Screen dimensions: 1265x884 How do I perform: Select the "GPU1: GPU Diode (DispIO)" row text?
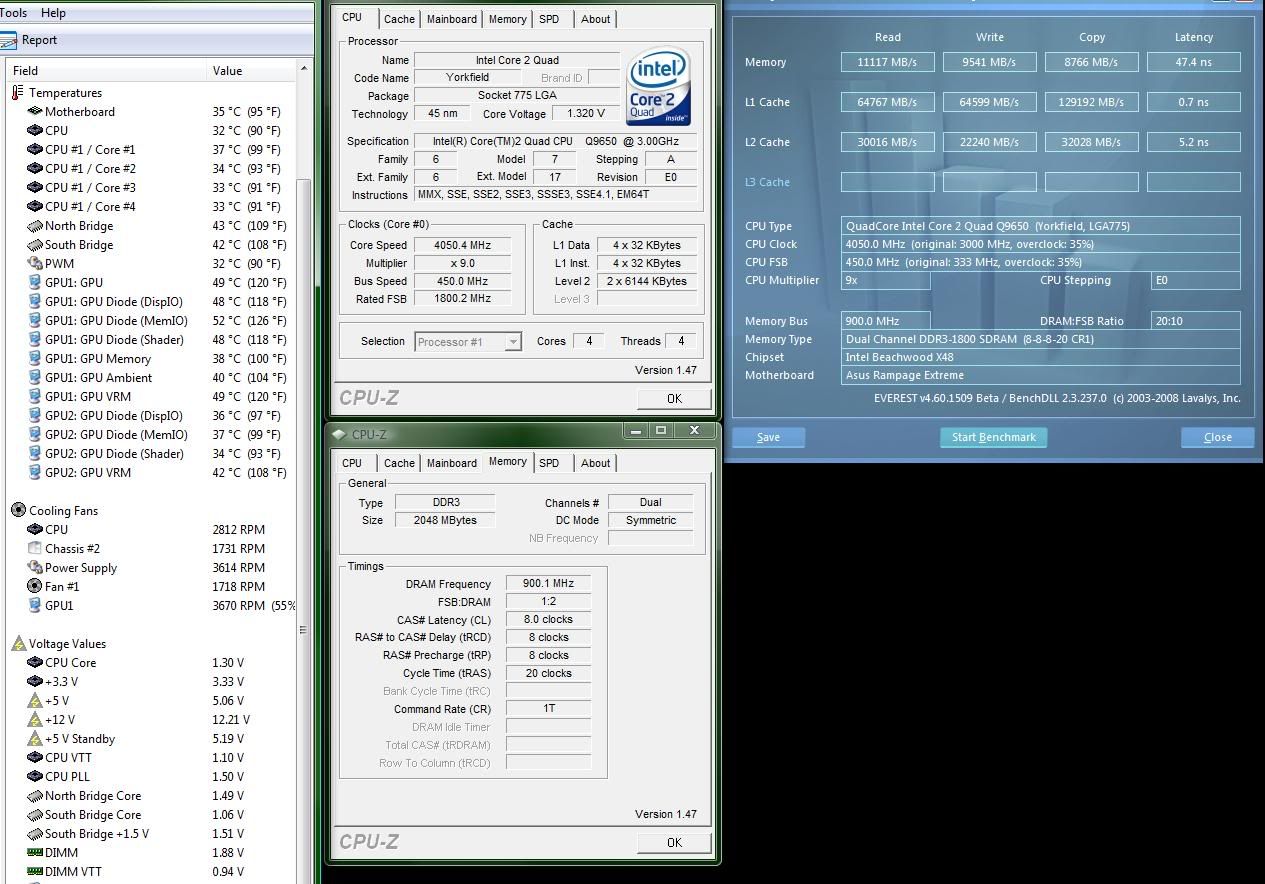[114, 302]
